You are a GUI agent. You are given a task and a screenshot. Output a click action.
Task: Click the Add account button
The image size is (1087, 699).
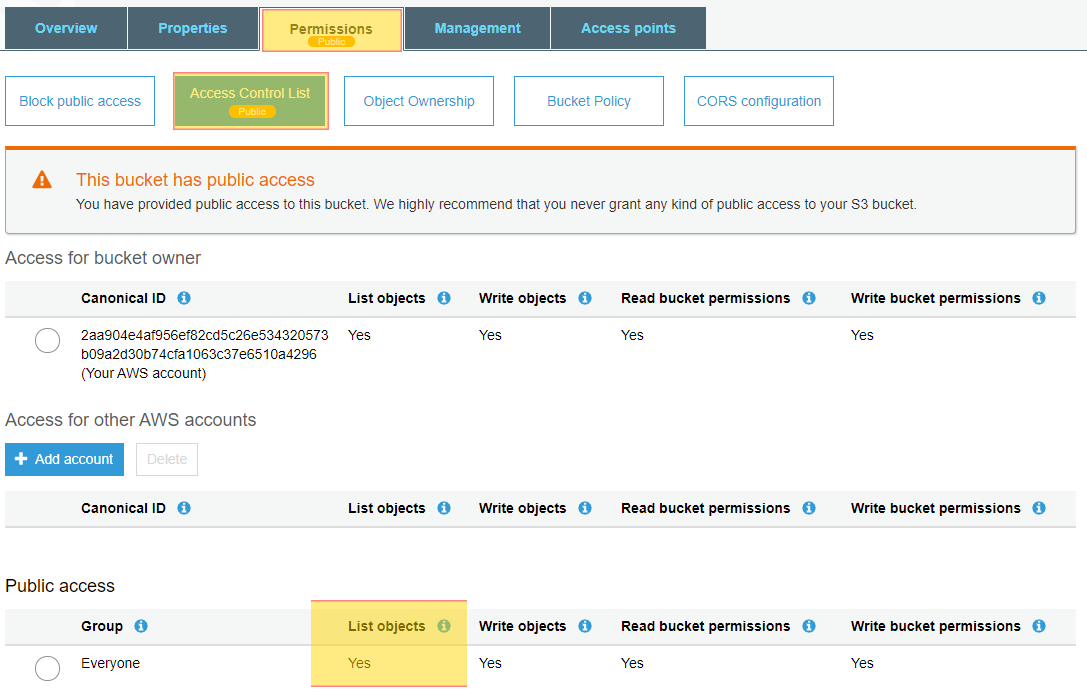click(x=64, y=460)
